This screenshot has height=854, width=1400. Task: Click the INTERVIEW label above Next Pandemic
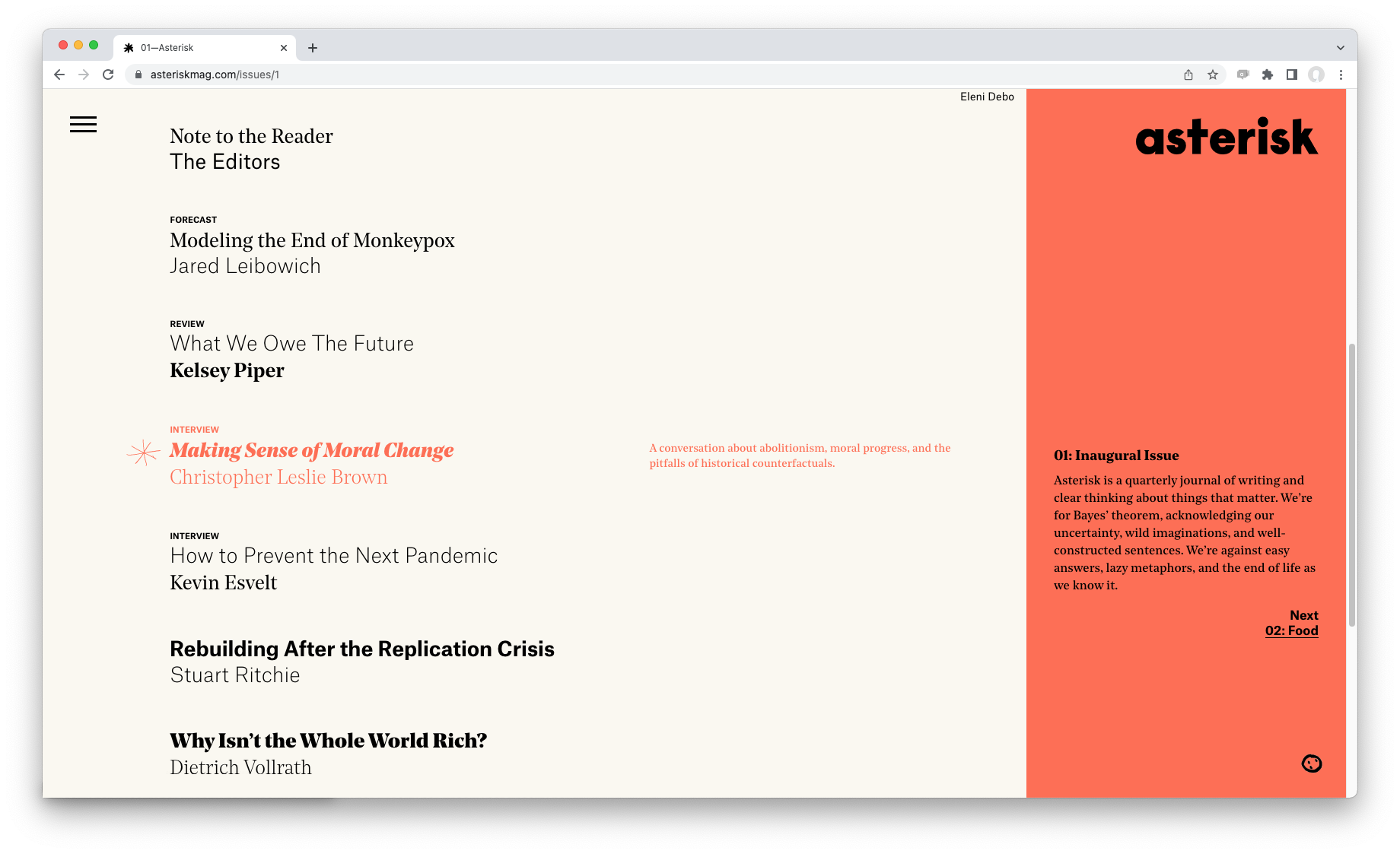(x=194, y=536)
